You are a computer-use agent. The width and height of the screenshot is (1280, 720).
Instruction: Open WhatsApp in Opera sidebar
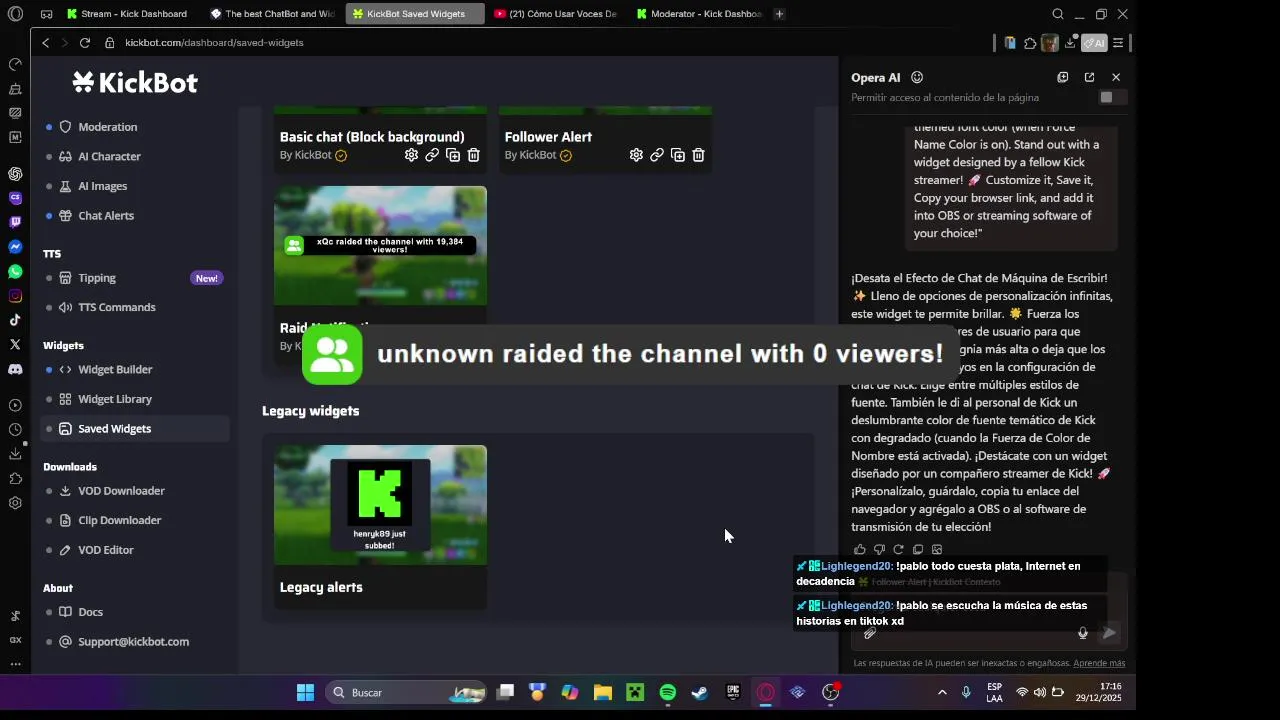coord(15,271)
